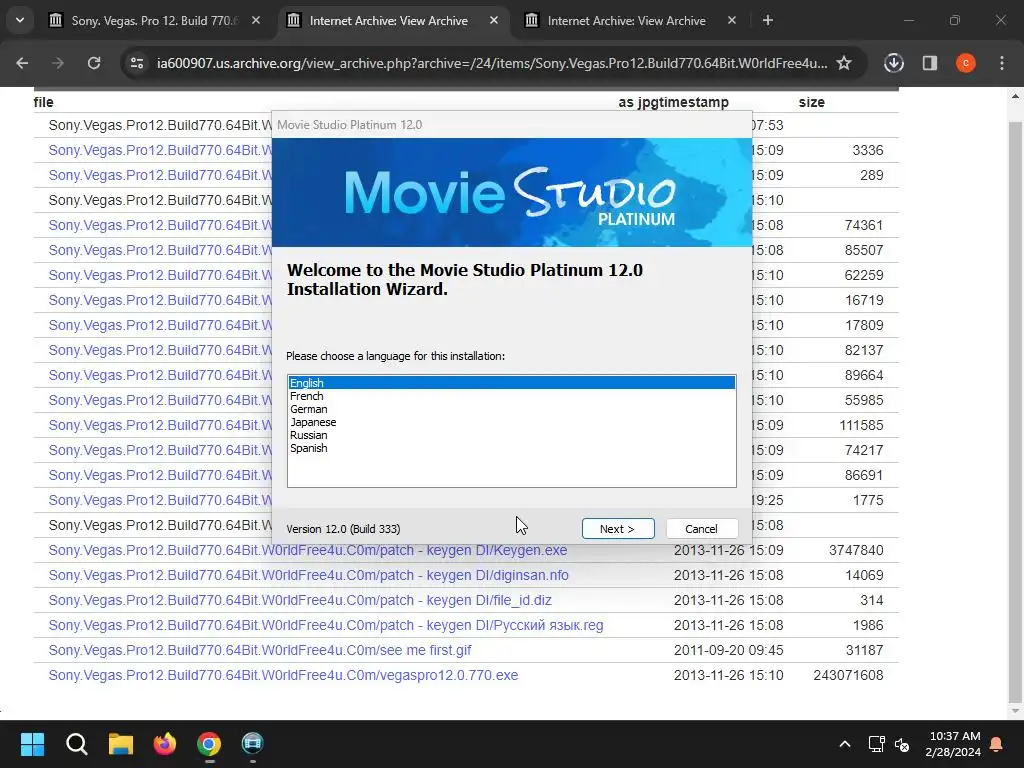The width and height of the screenshot is (1024, 768).
Task: Open the diginsan.nfo file link
Action: coord(308,575)
